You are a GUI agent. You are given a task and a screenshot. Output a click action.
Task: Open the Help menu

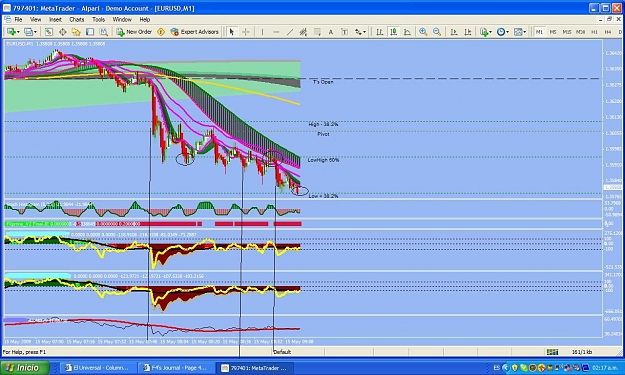[x=145, y=19]
